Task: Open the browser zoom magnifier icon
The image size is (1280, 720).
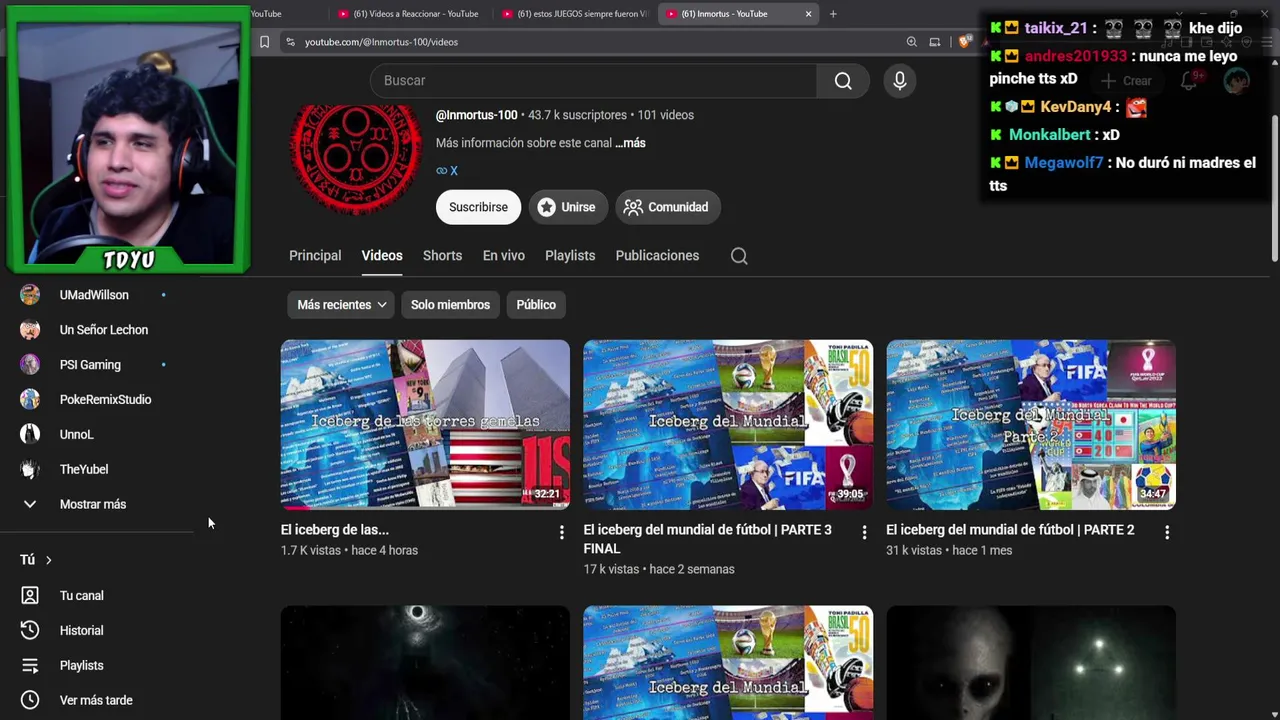Action: coord(911,42)
